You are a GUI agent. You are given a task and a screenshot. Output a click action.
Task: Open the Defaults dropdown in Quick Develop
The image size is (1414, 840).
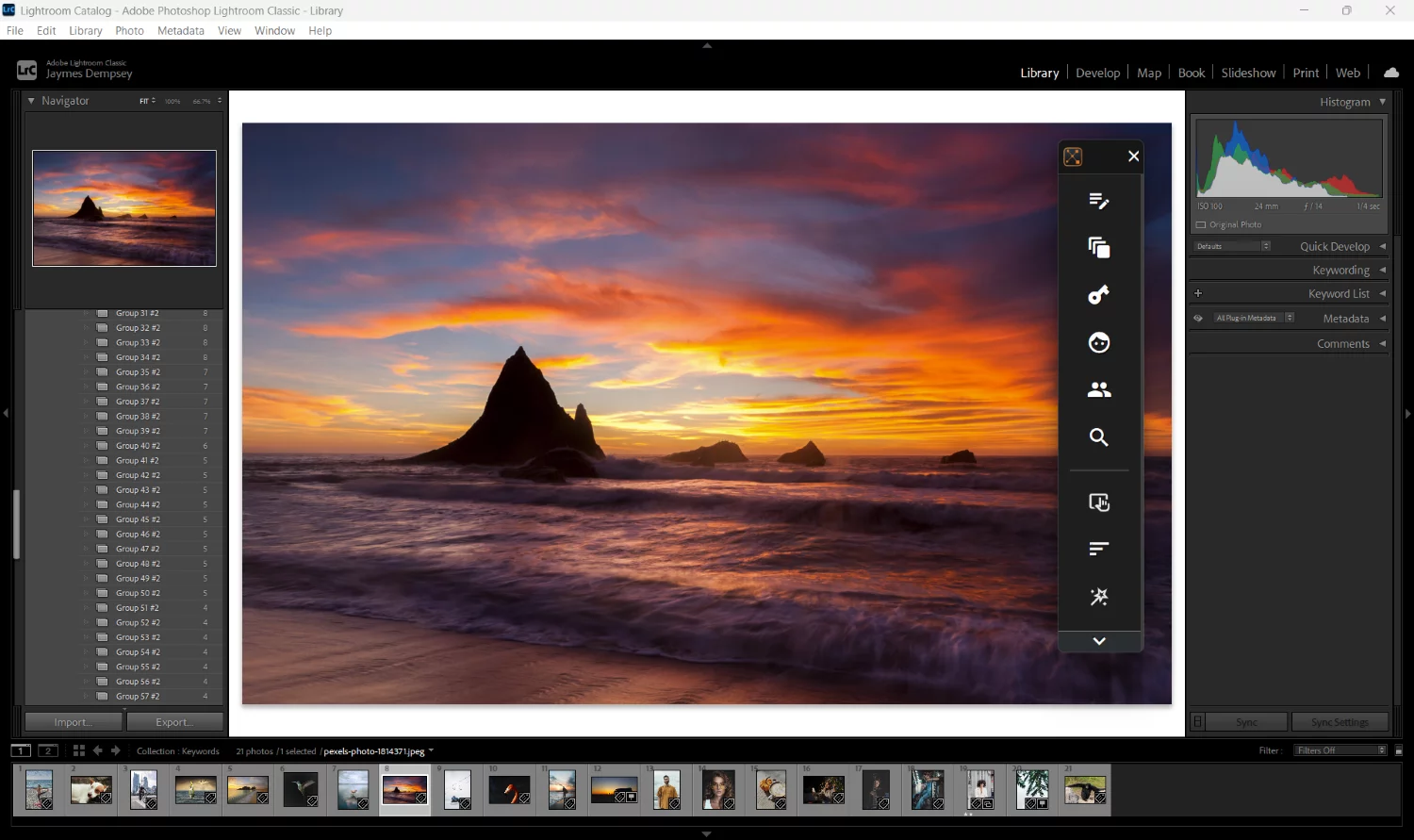[x=1267, y=245]
